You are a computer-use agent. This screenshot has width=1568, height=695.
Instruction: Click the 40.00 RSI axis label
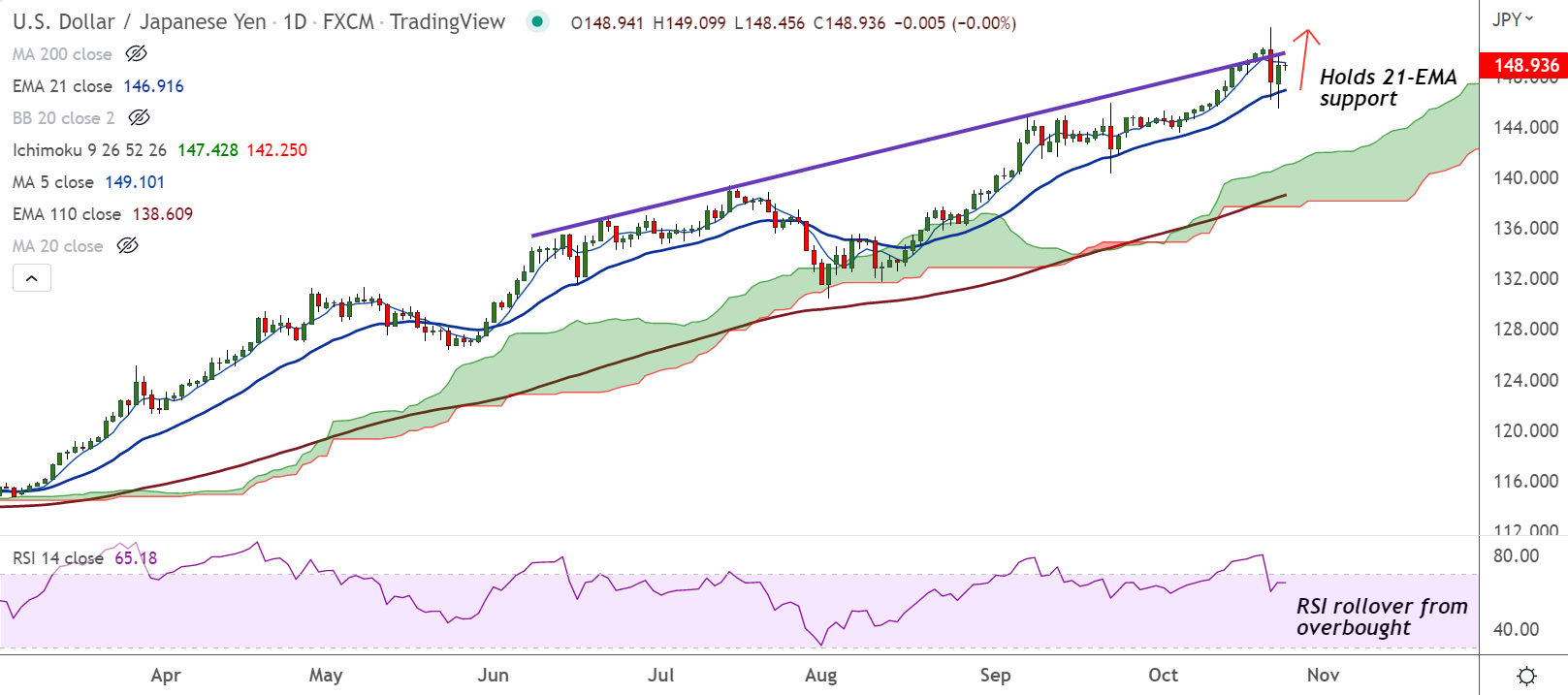1516,629
